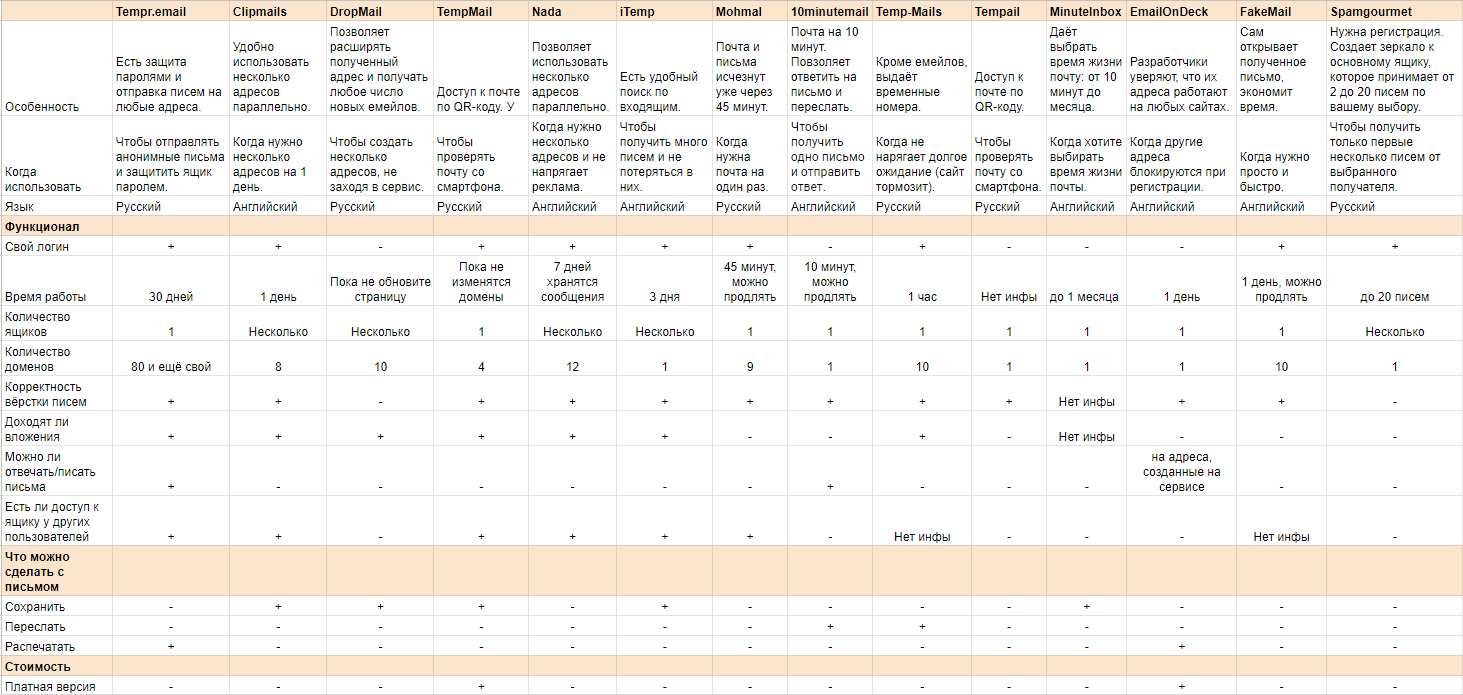The width and height of the screenshot is (1463, 695).
Task: Click the 10minutemail column header
Action: coord(829,12)
